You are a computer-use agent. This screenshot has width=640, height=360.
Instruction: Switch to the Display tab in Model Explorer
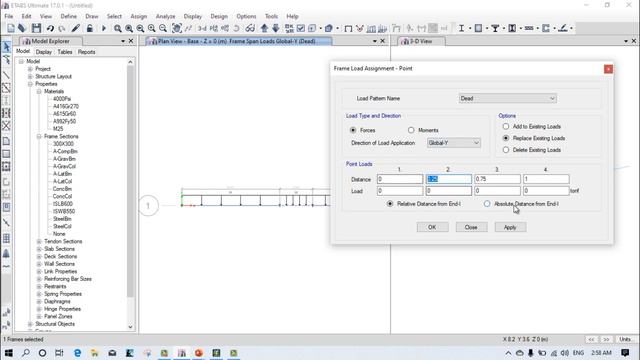coord(44,52)
